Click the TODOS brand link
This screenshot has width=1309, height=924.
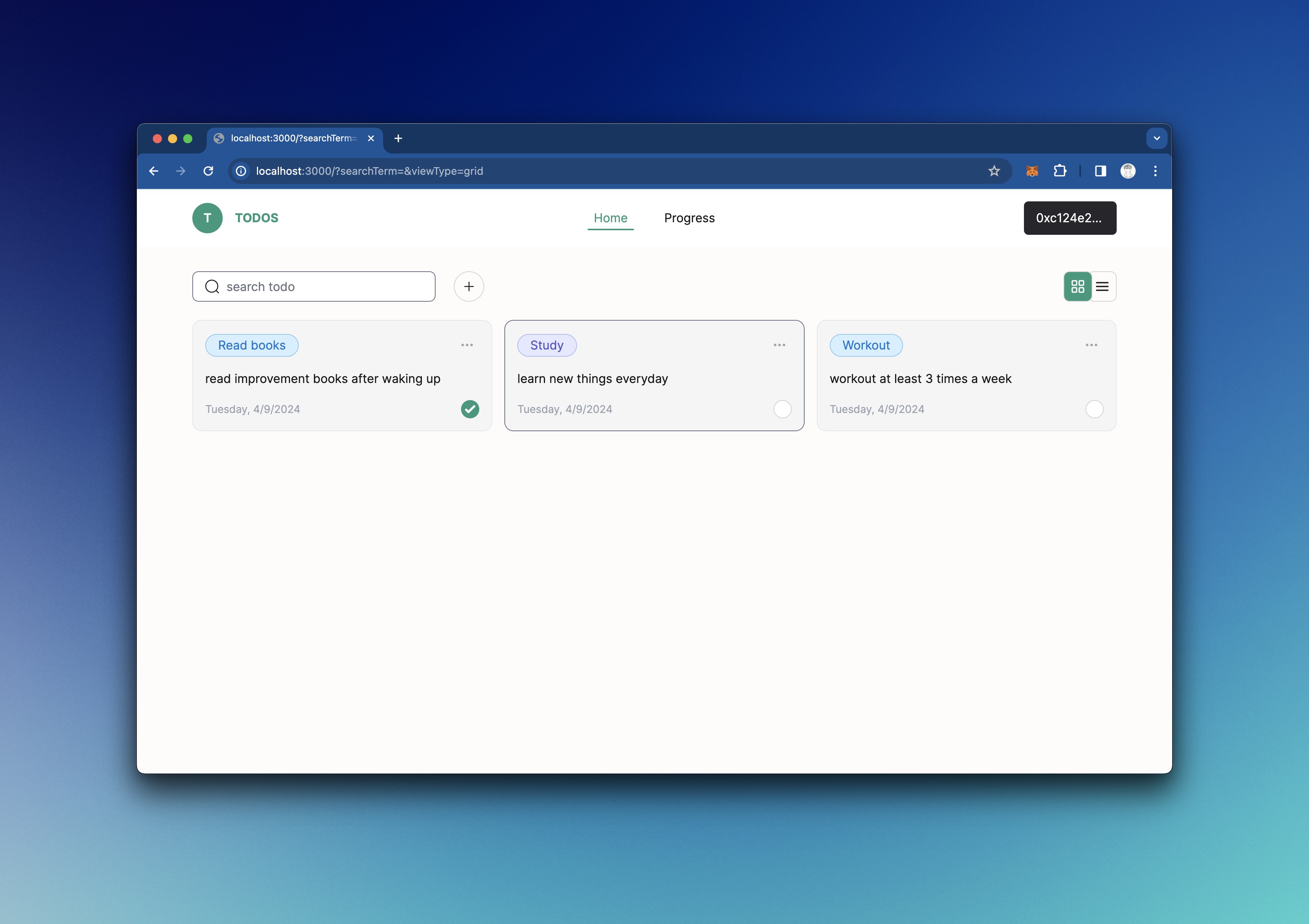point(257,218)
